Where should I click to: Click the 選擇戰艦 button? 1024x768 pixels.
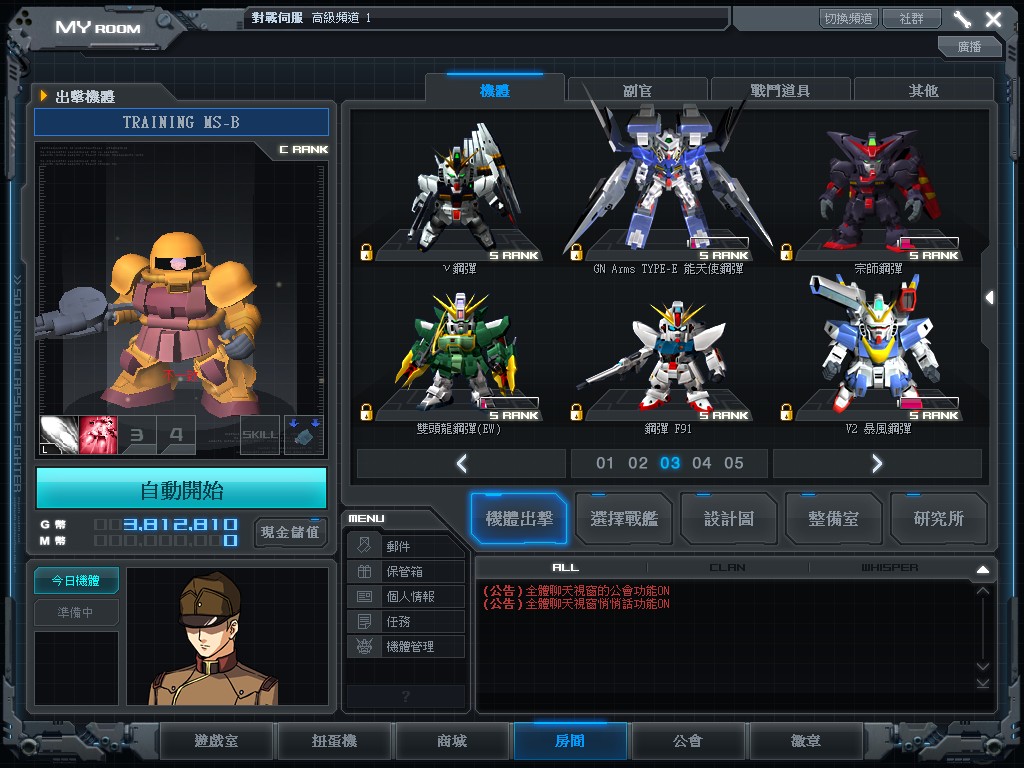coord(624,519)
